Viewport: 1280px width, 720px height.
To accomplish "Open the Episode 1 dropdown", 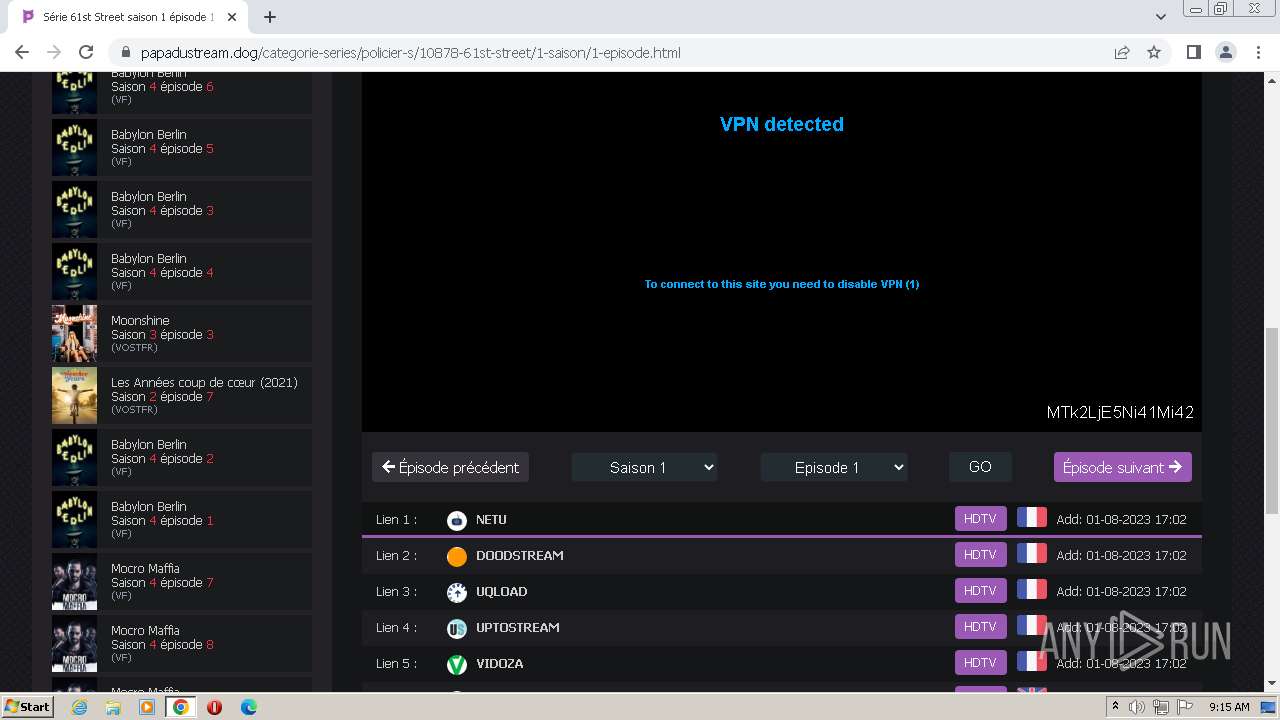I will (834, 467).
